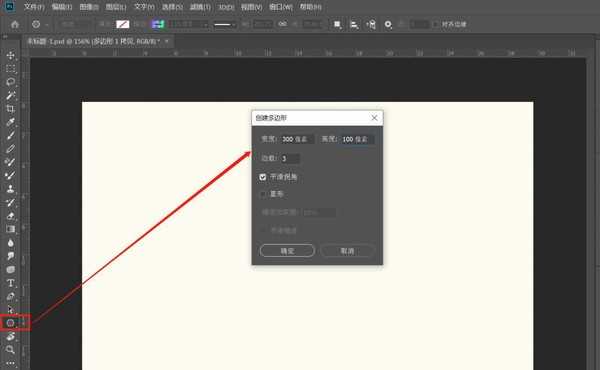Viewport: 600px width, 370px height.
Task: Select the Move tool
Action: tap(10, 55)
